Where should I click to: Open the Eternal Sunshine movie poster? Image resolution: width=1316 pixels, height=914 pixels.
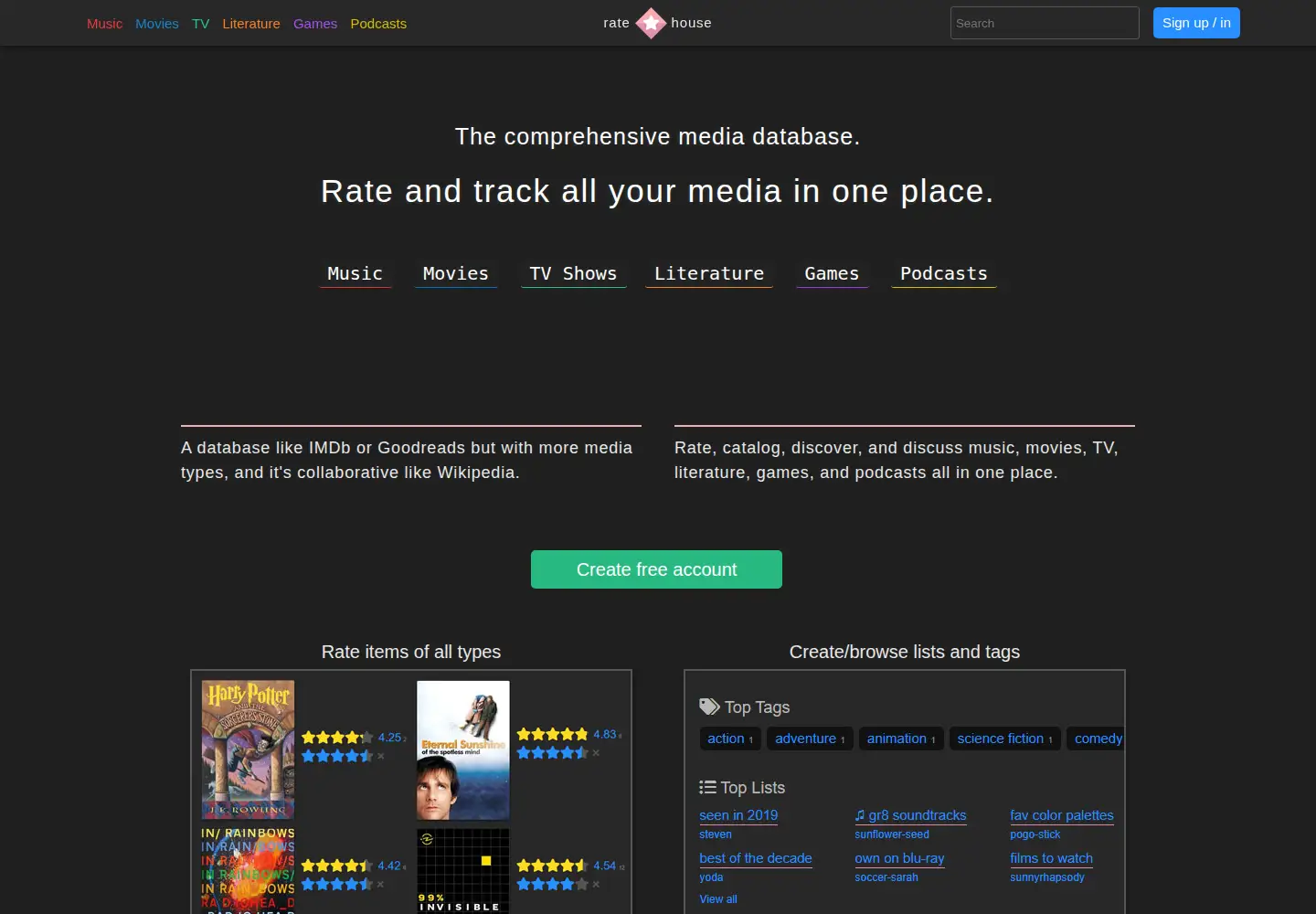[463, 749]
